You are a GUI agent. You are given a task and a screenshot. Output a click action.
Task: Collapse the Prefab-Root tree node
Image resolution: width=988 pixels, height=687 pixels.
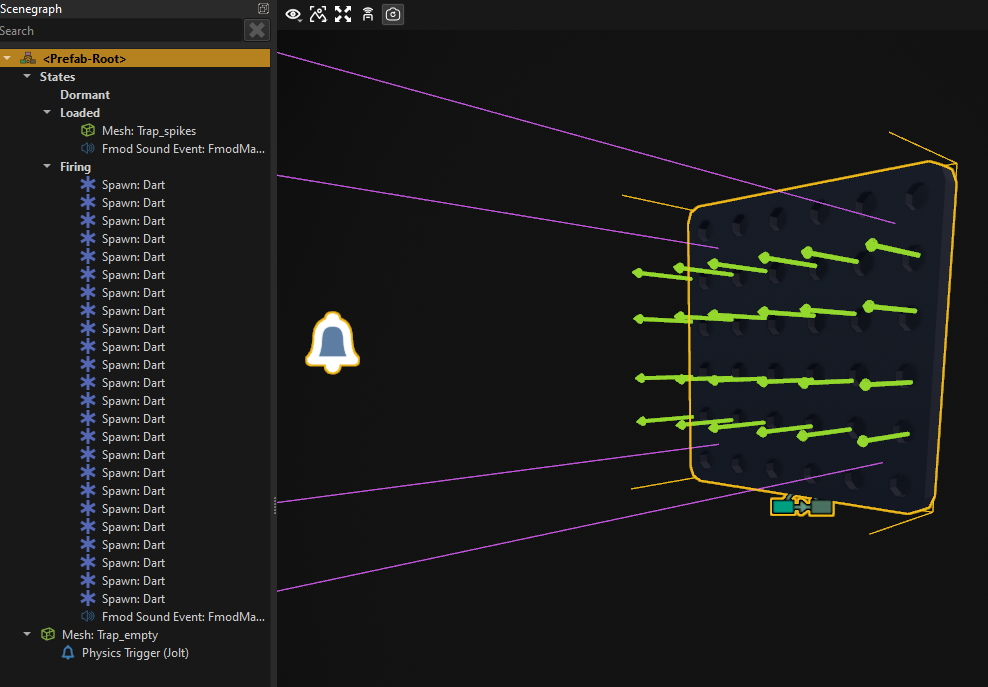[x=8, y=59]
